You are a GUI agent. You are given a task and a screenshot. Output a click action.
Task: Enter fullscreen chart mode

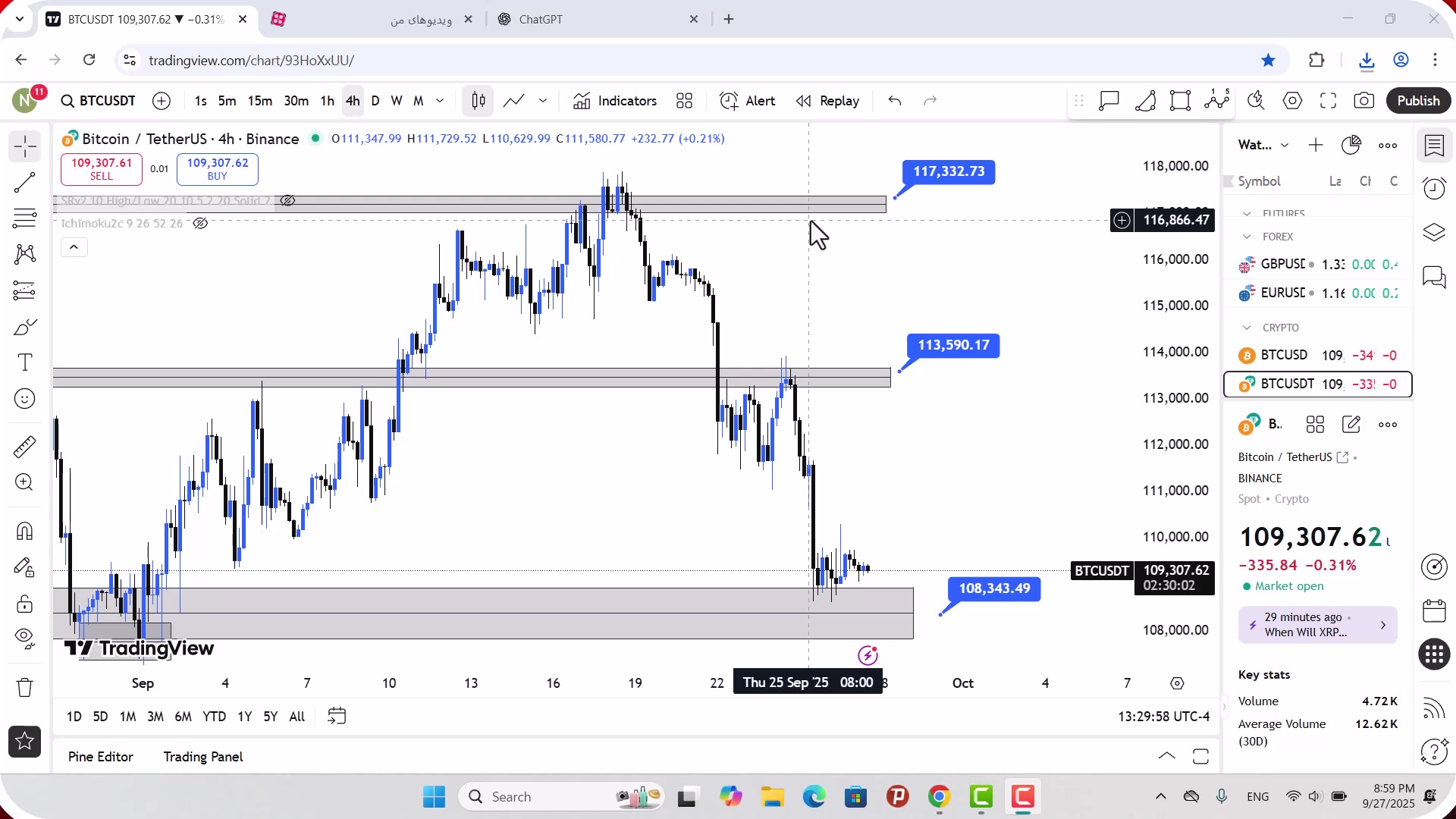coord(1329,101)
